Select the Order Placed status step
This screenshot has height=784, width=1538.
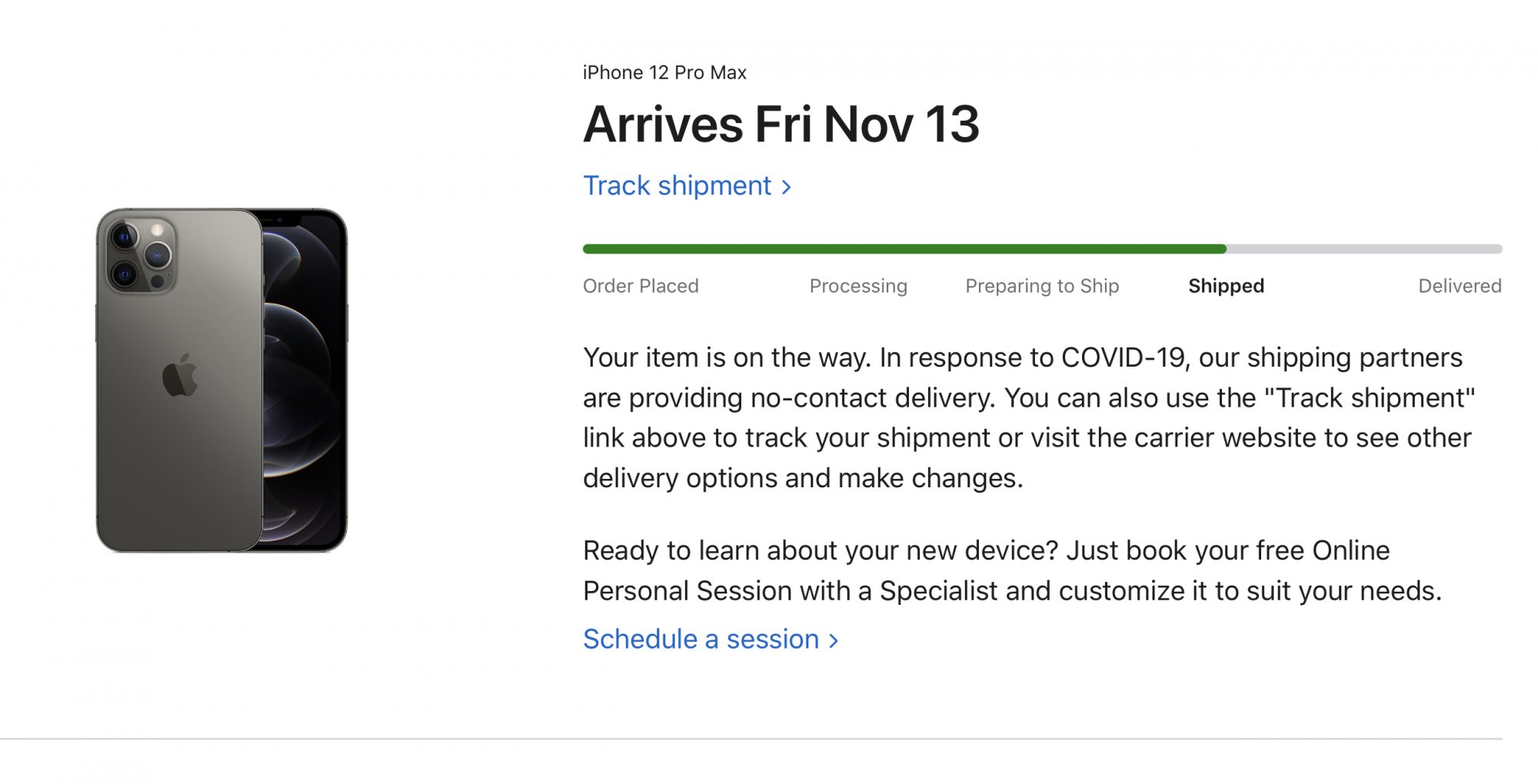click(x=641, y=286)
